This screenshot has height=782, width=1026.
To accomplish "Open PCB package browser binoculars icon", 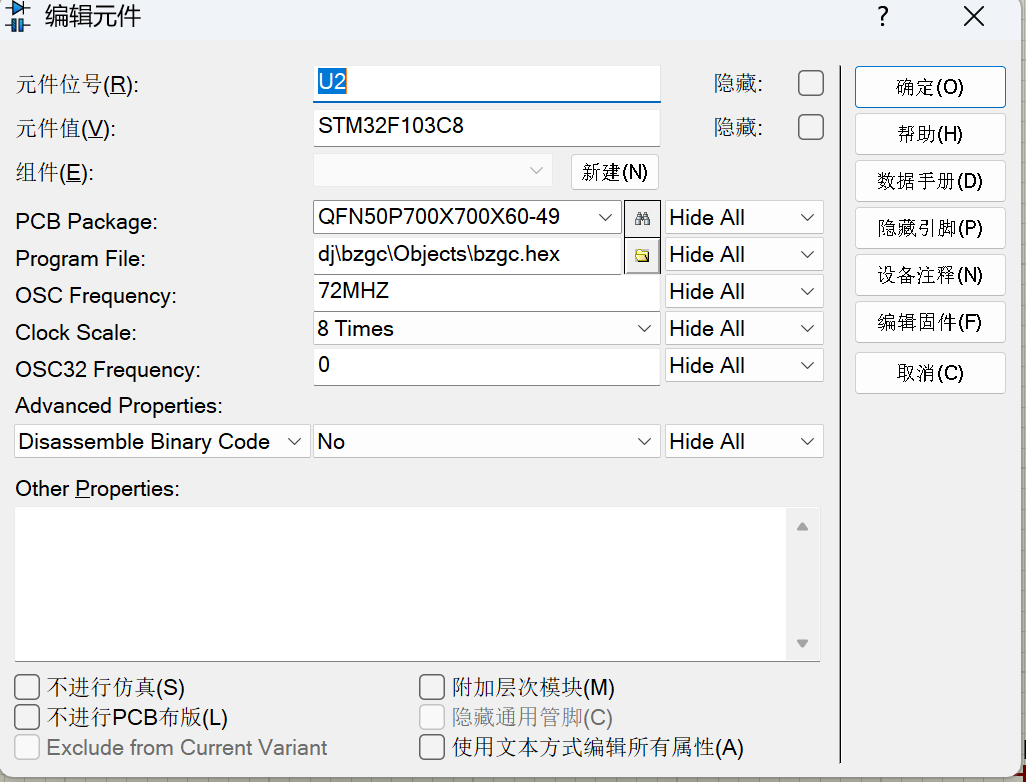I will [642, 218].
